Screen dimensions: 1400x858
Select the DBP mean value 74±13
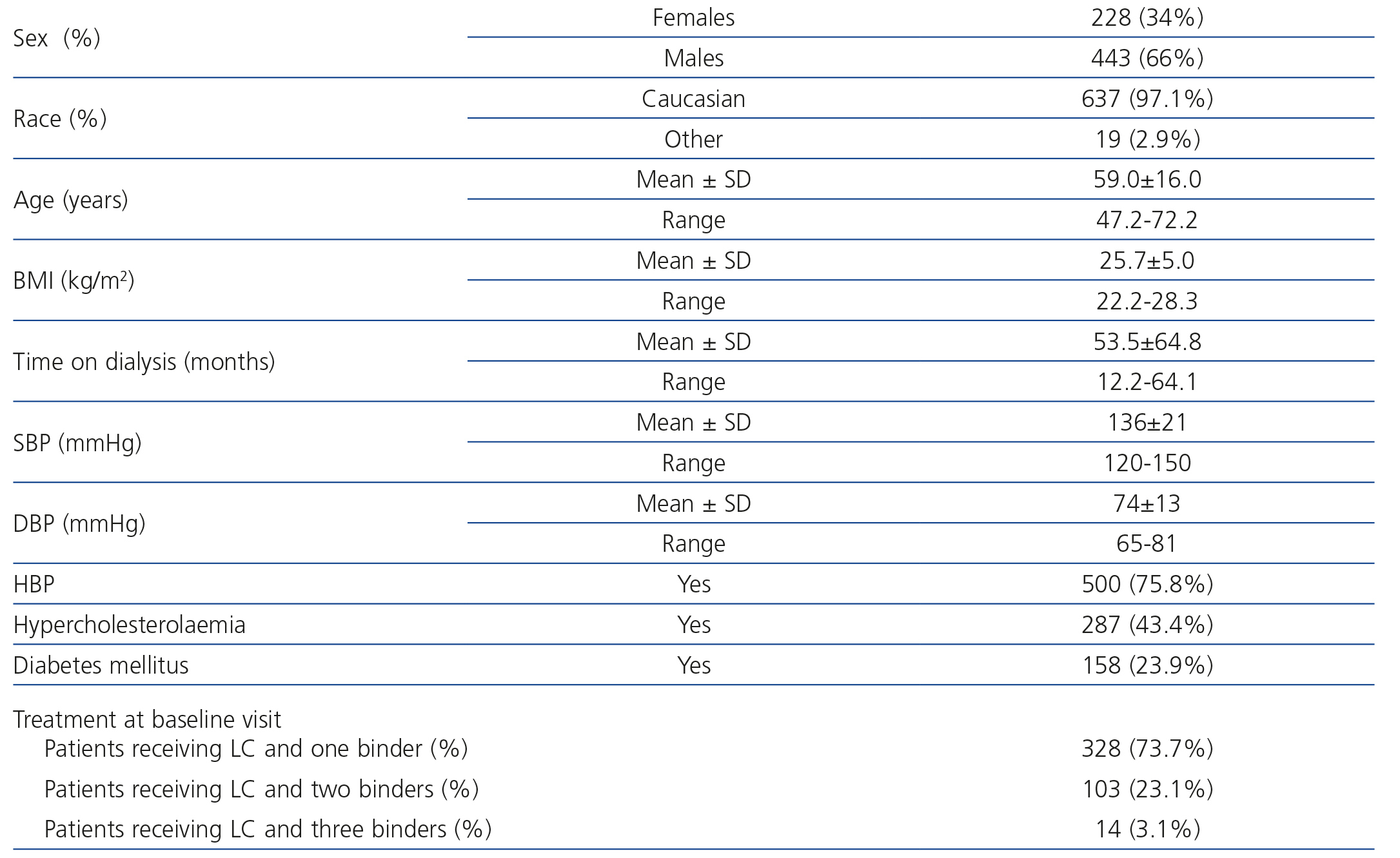[1147, 504]
